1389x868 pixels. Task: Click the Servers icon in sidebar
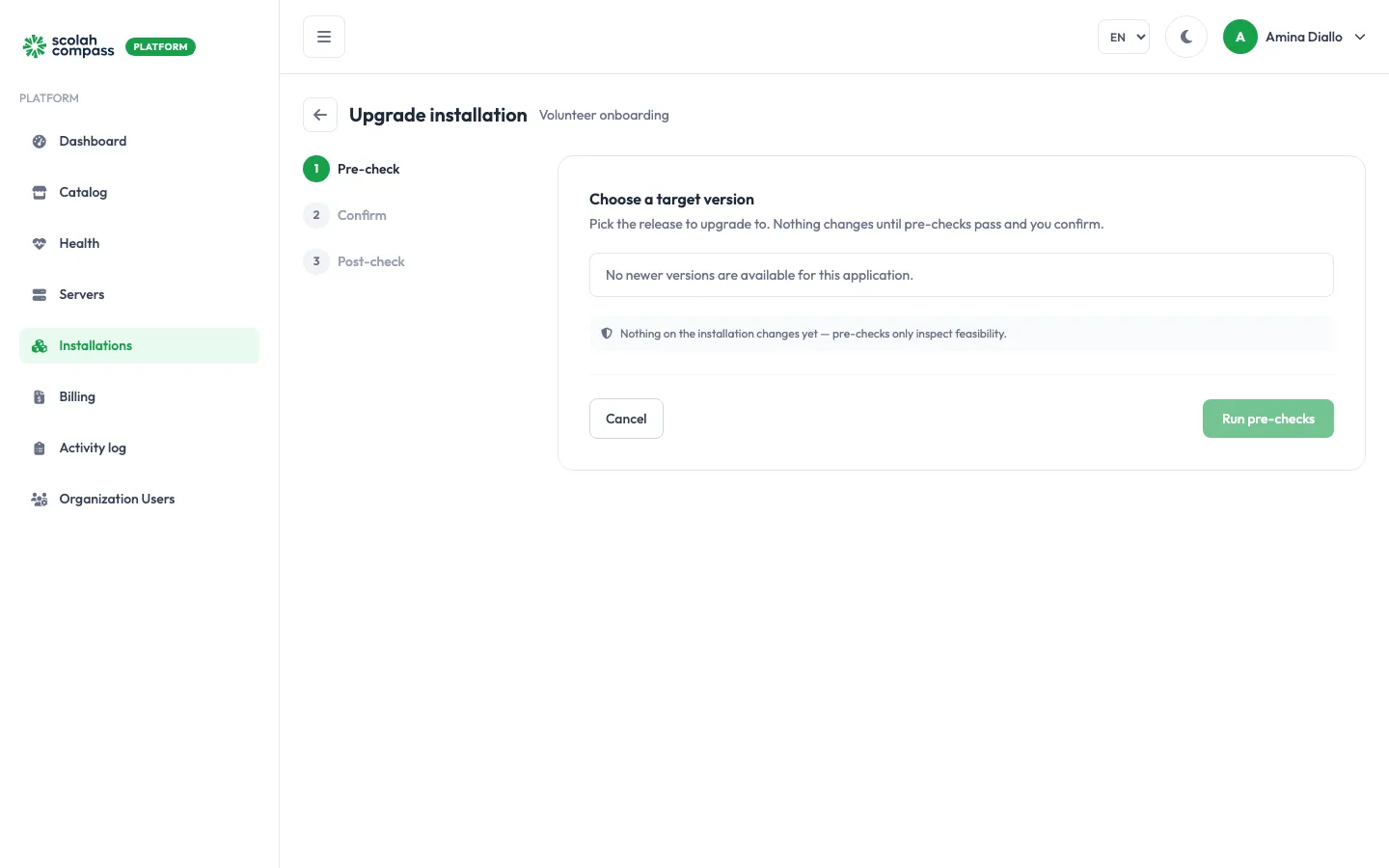[40, 295]
